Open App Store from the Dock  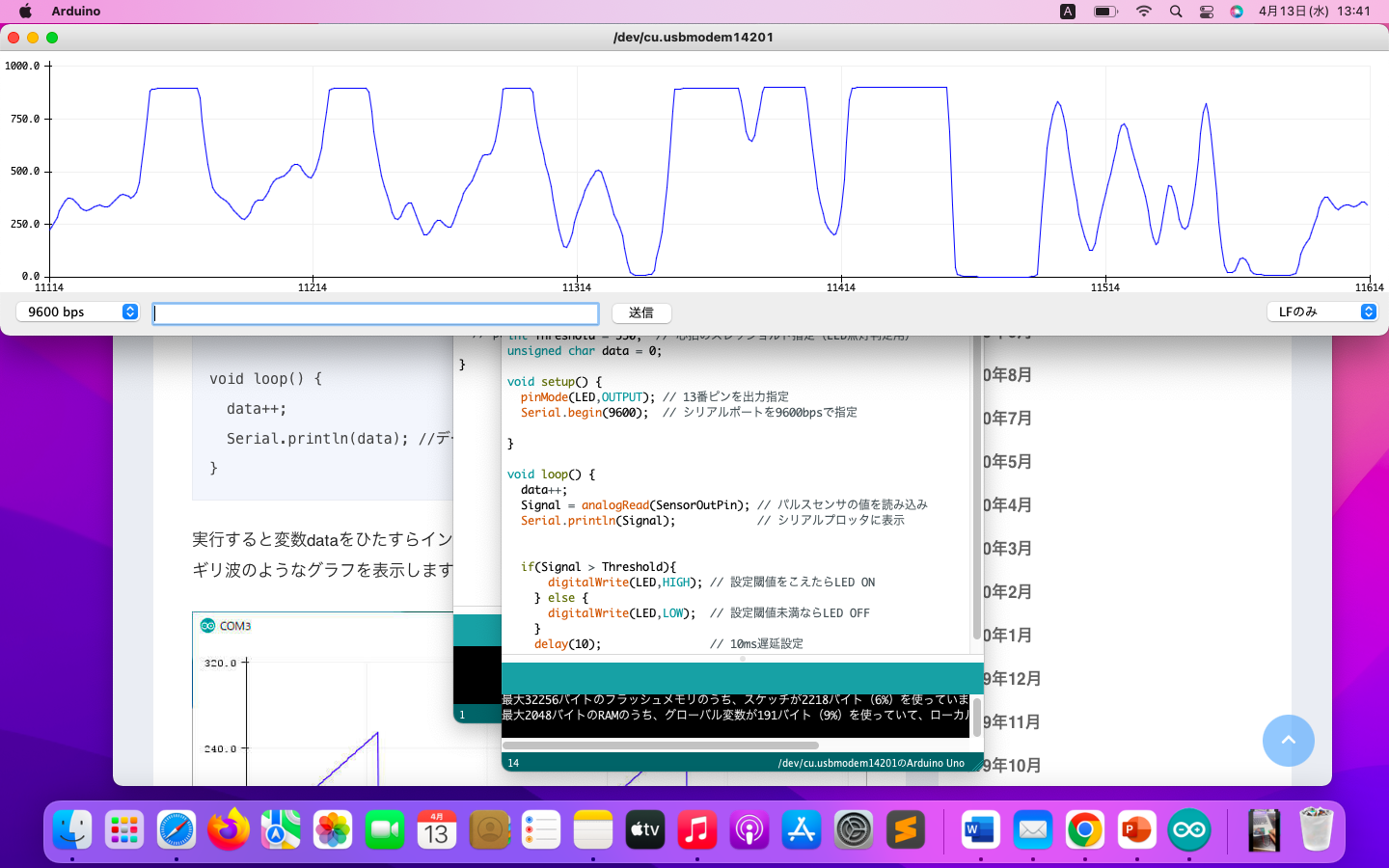(802, 829)
